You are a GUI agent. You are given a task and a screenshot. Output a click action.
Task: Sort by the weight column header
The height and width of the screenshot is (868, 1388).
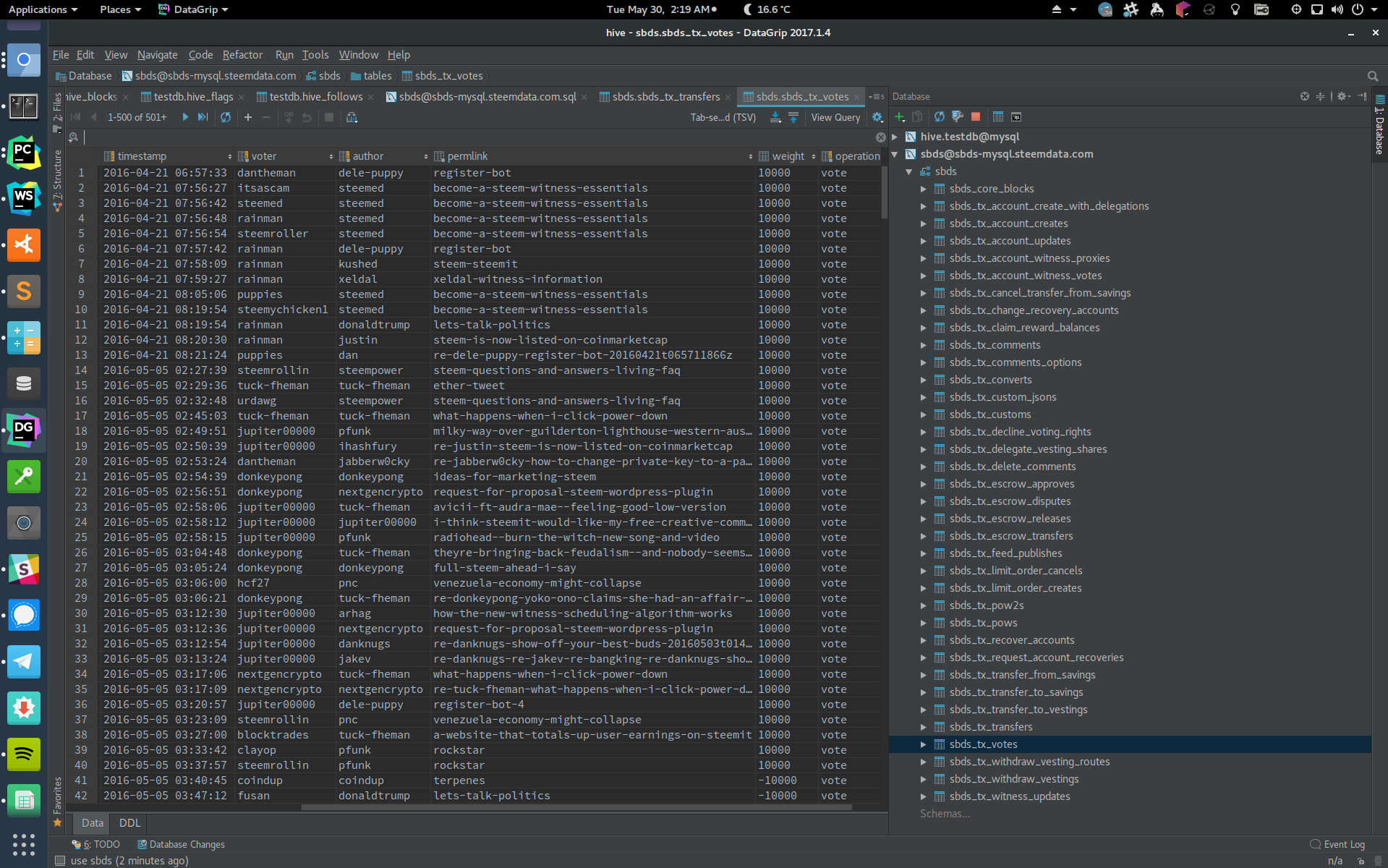(788, 156)
